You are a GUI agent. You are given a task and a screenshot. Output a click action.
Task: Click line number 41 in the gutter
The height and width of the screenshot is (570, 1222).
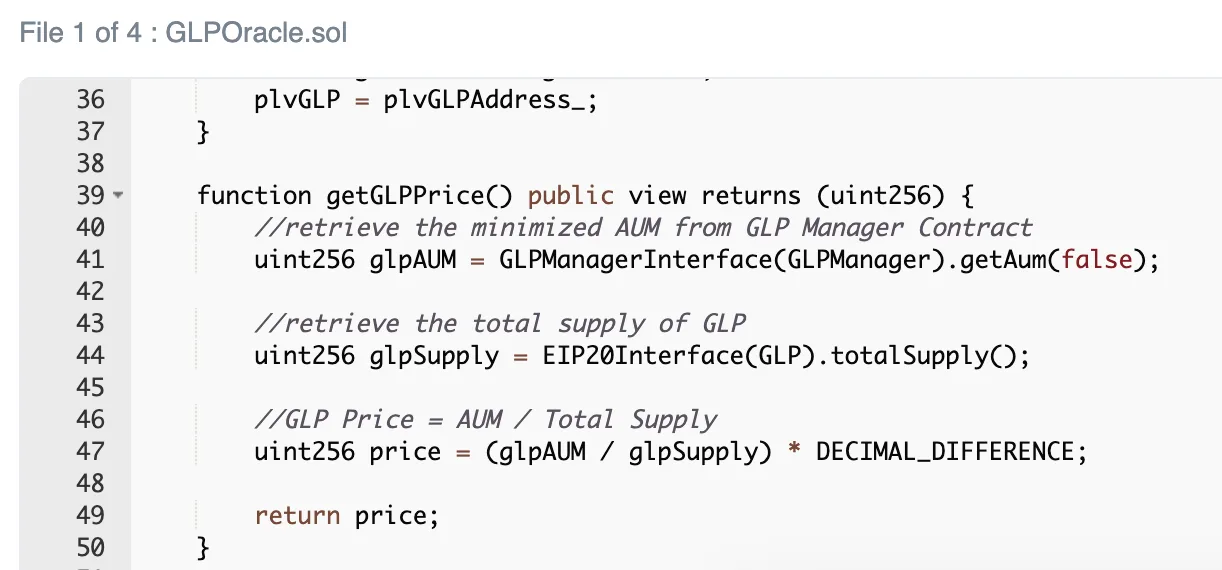click(x=90, y=260)
